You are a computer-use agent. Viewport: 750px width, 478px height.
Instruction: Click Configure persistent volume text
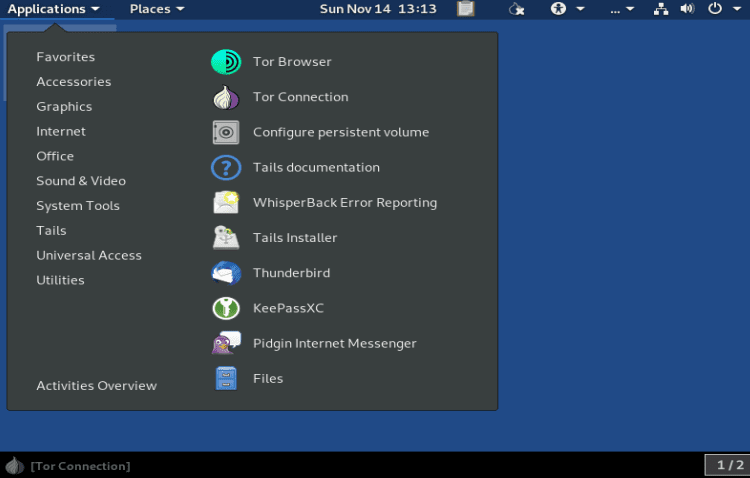341,133
